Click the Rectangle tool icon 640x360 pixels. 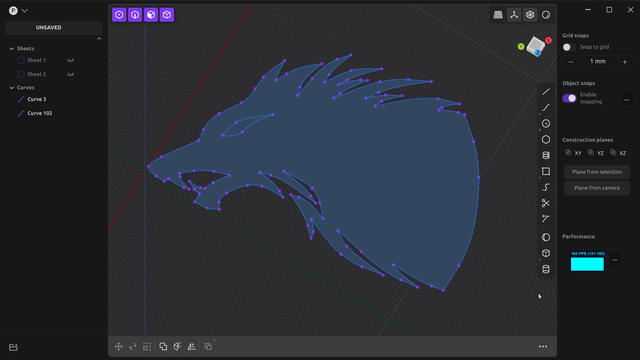tap(546, 171)
